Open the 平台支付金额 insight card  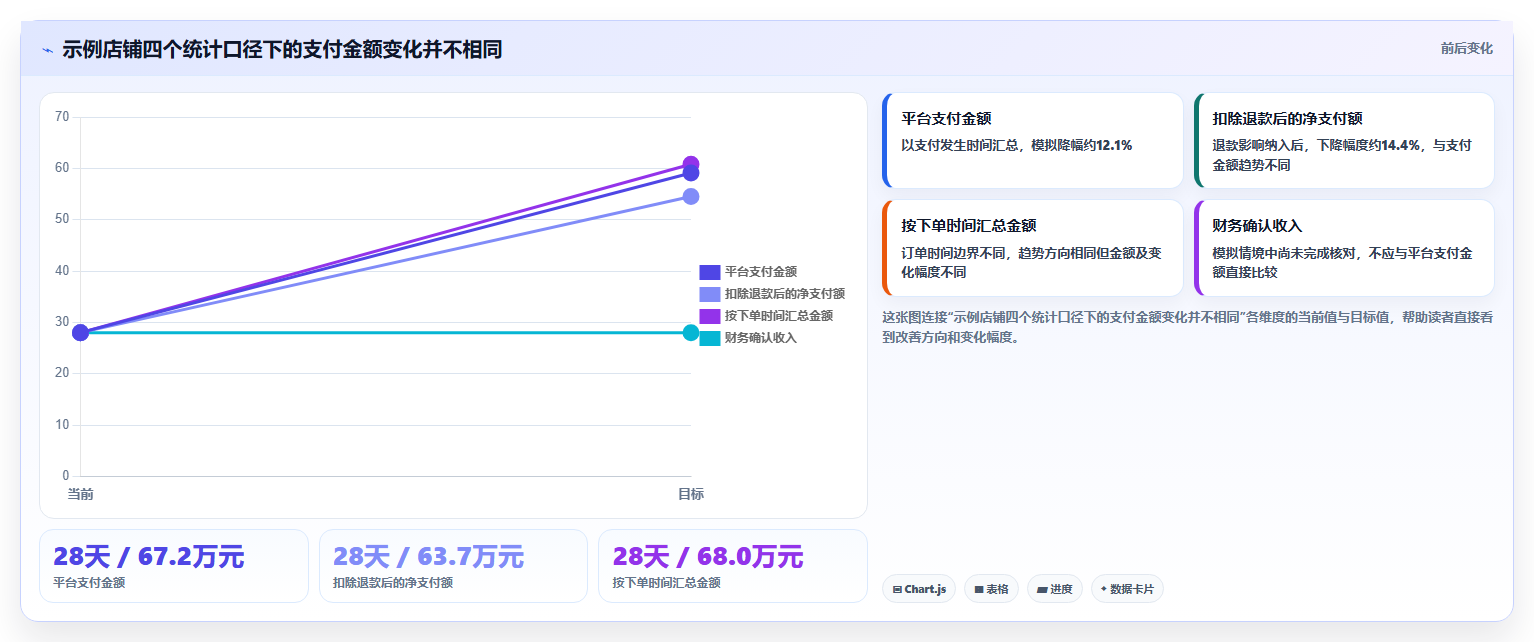(1032, 141)
